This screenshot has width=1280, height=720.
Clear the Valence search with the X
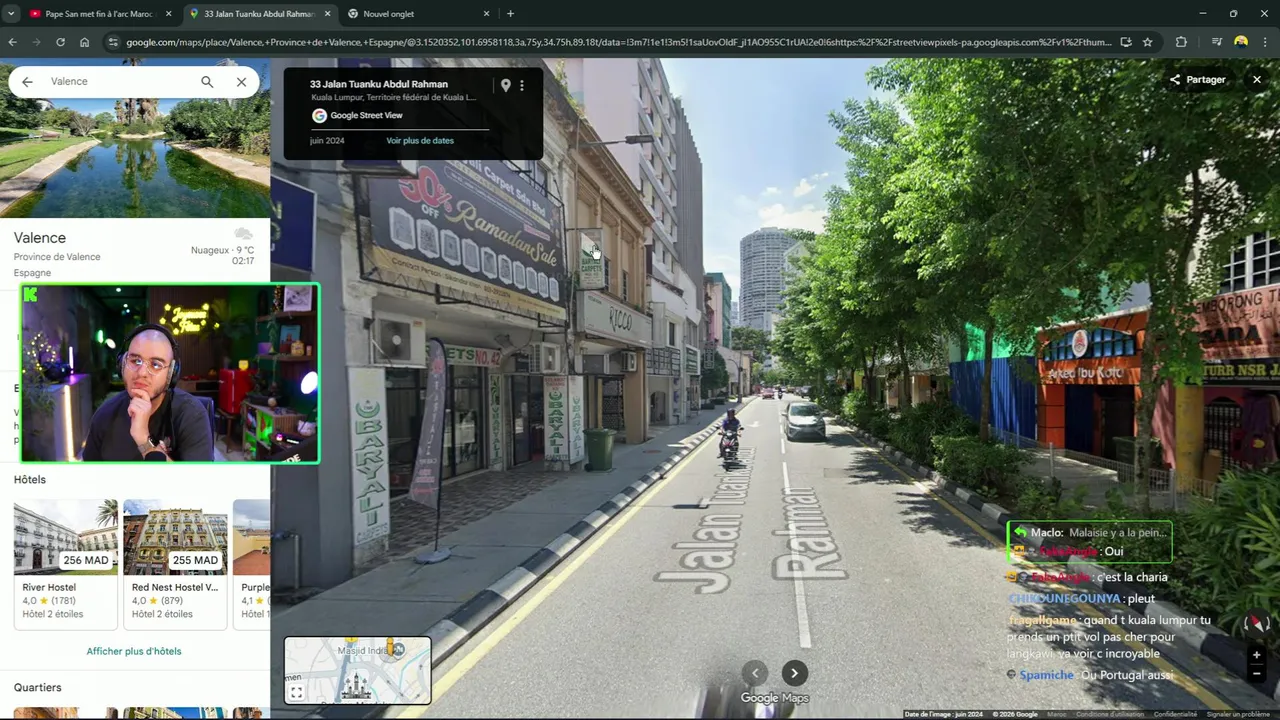(x=241, y=82)
